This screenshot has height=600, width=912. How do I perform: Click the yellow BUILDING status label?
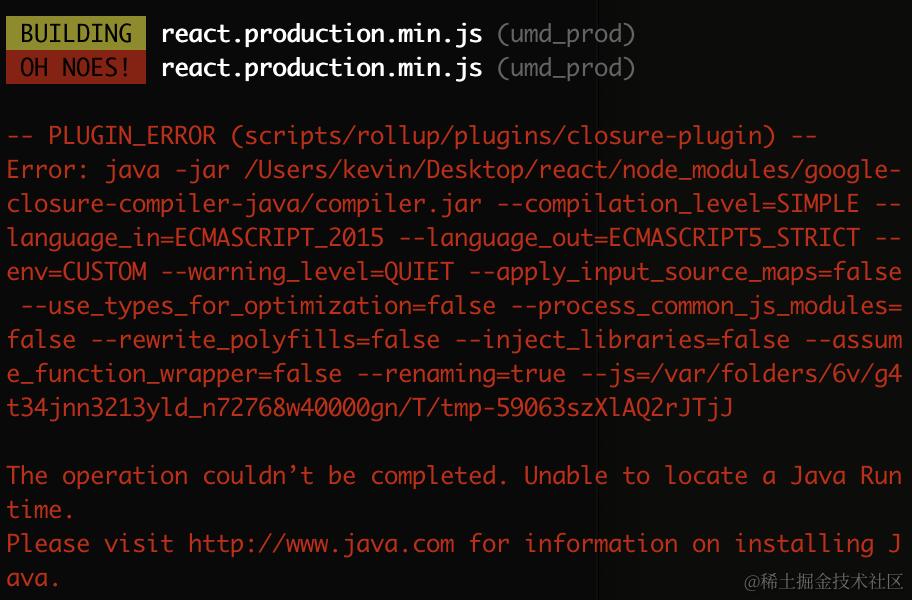(x=76, y=33)
